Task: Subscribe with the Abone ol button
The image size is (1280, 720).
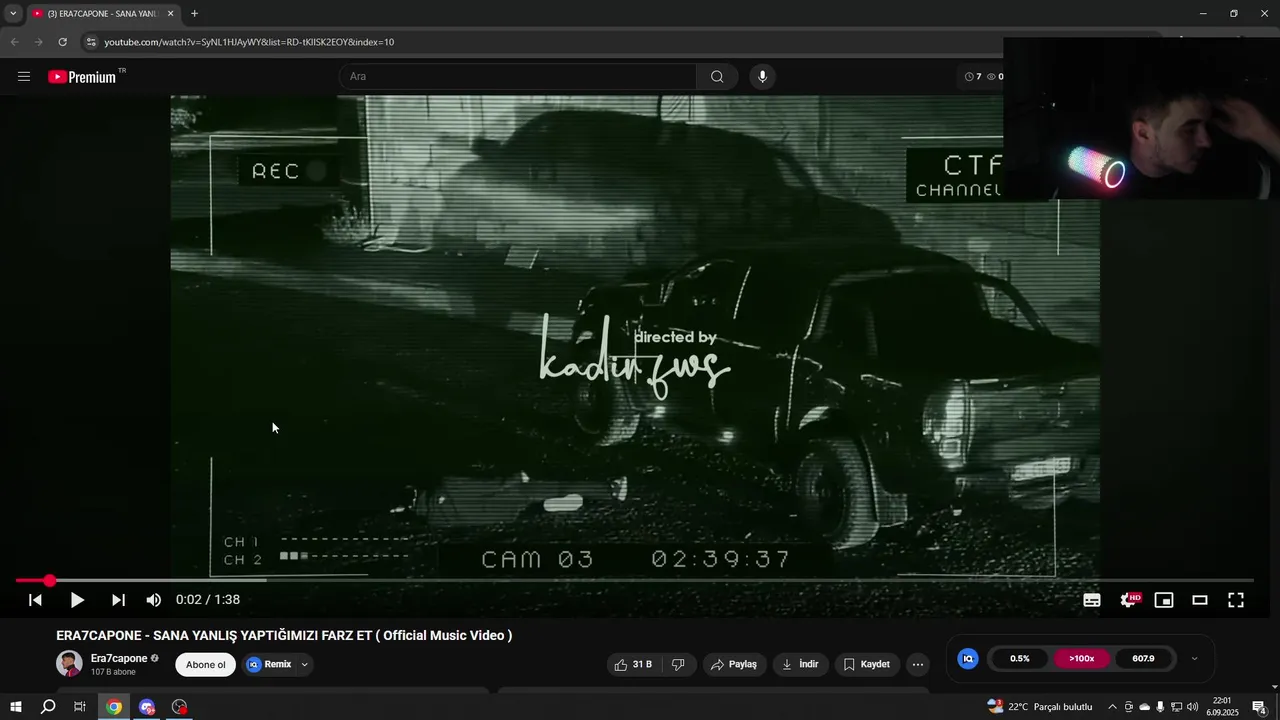Action: [x=206, y=665]
